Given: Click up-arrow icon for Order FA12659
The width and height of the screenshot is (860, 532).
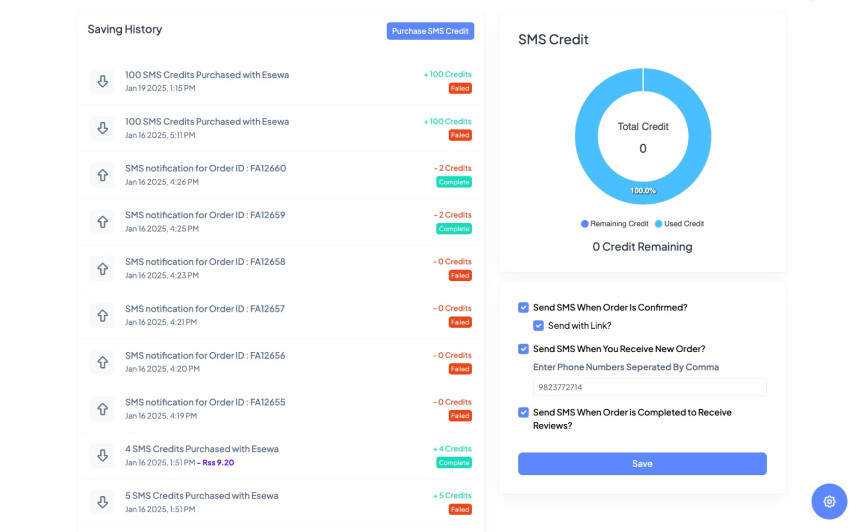Looking at the screenshot, I should click(x=102, y=222).
